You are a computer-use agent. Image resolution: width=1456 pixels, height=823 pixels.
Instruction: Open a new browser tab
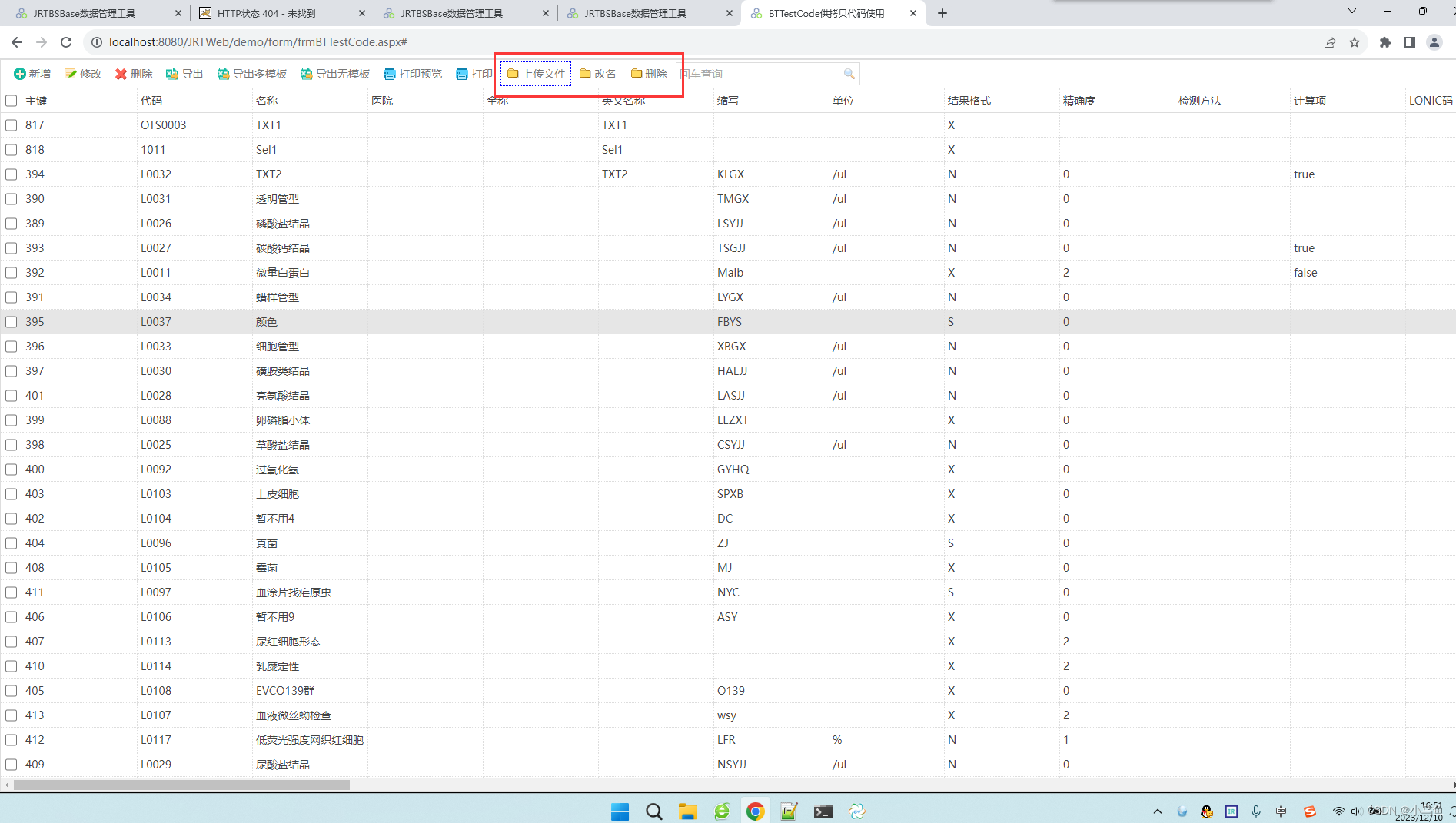[942, 13]
